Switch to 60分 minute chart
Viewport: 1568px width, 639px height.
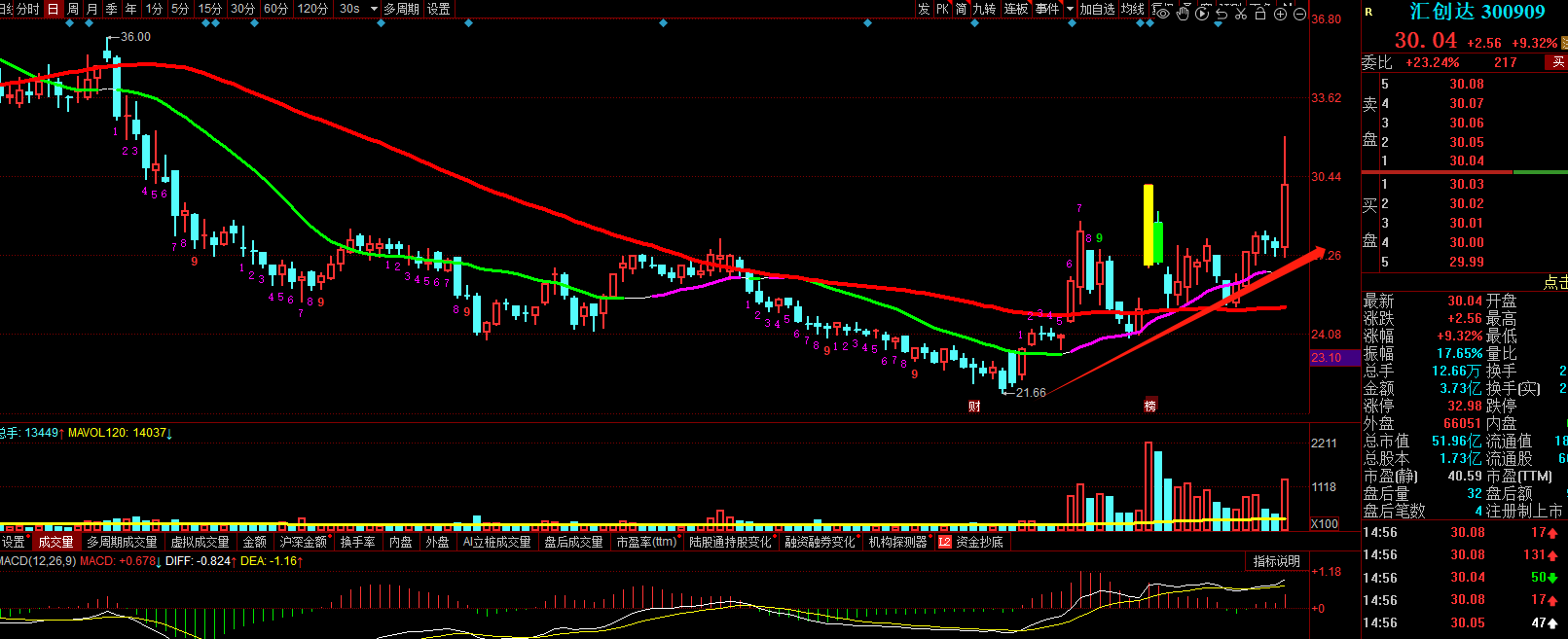[275, 9]
